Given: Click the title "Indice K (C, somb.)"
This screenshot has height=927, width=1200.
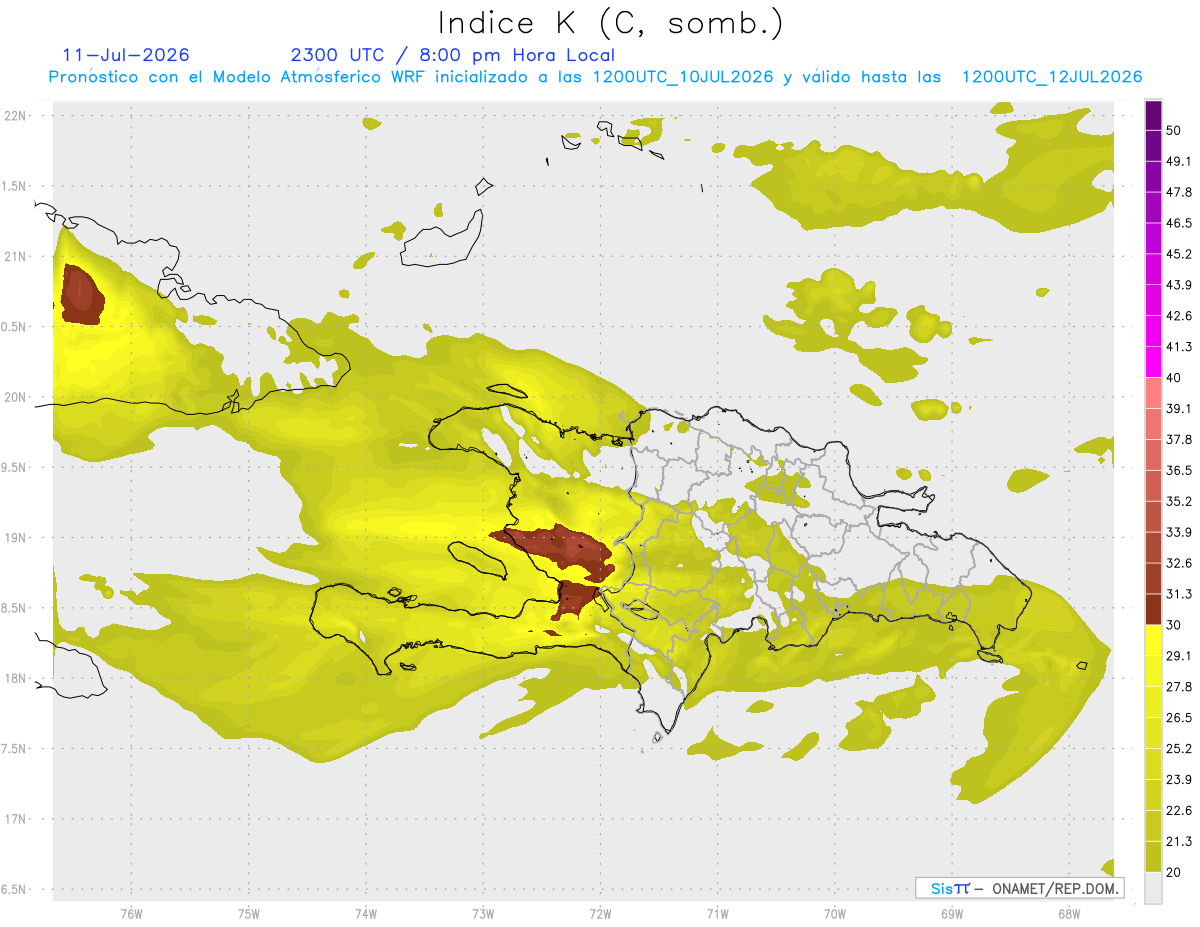Looking at the screenshot, I should click(611, 23).
